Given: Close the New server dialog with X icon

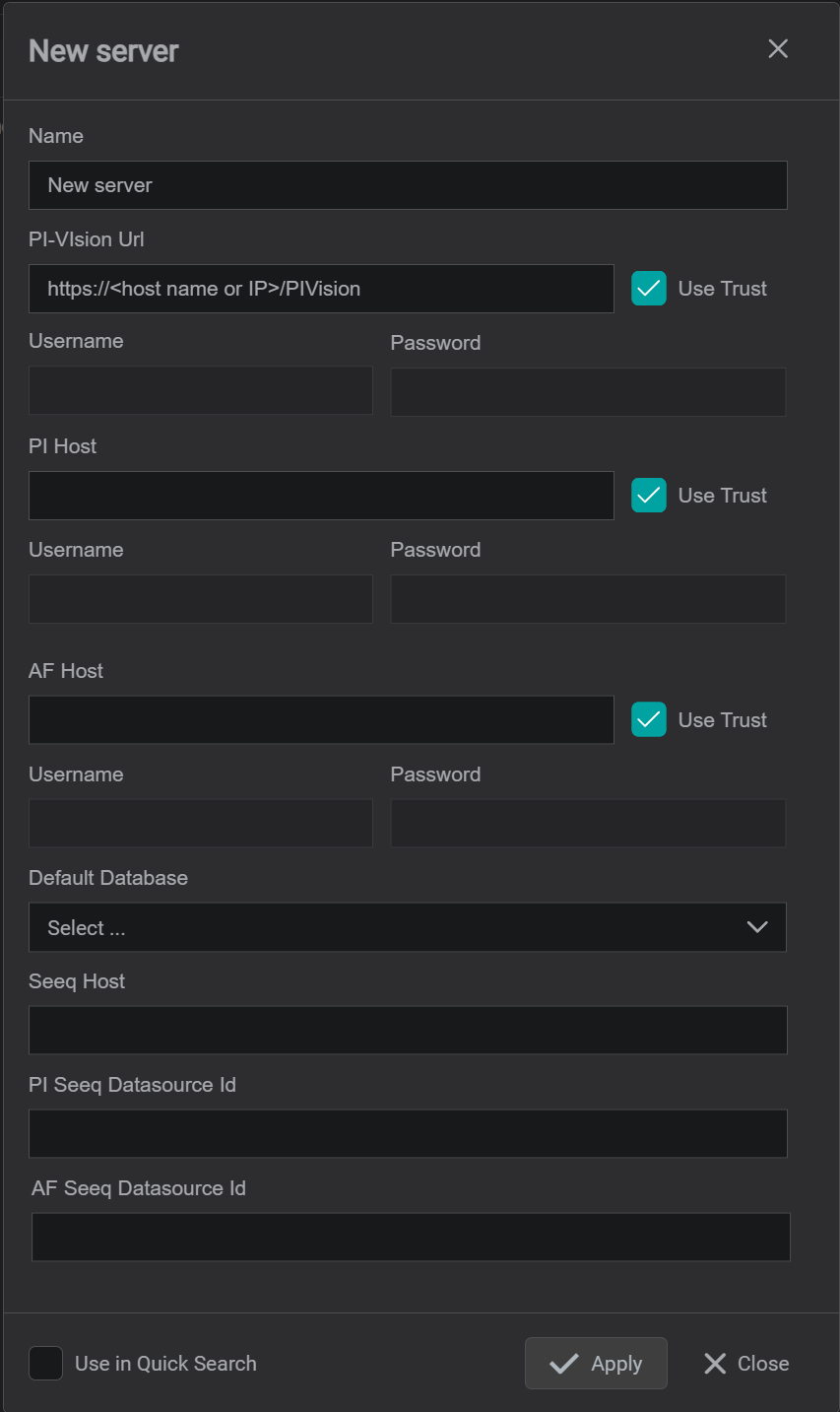Looking at the screenshot, I should [778, 49].
